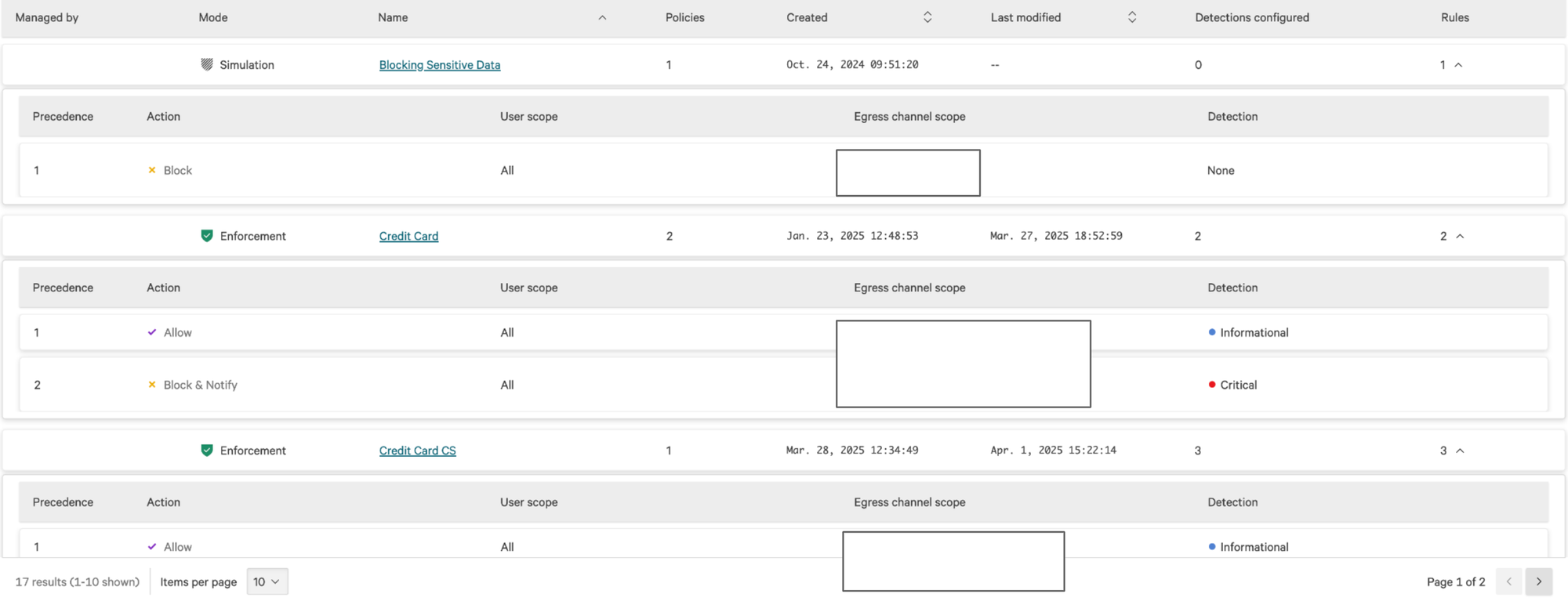Click the blue Informational detection dot for Credit Card
1568x601 pixels.
[x=1211, y=332]
